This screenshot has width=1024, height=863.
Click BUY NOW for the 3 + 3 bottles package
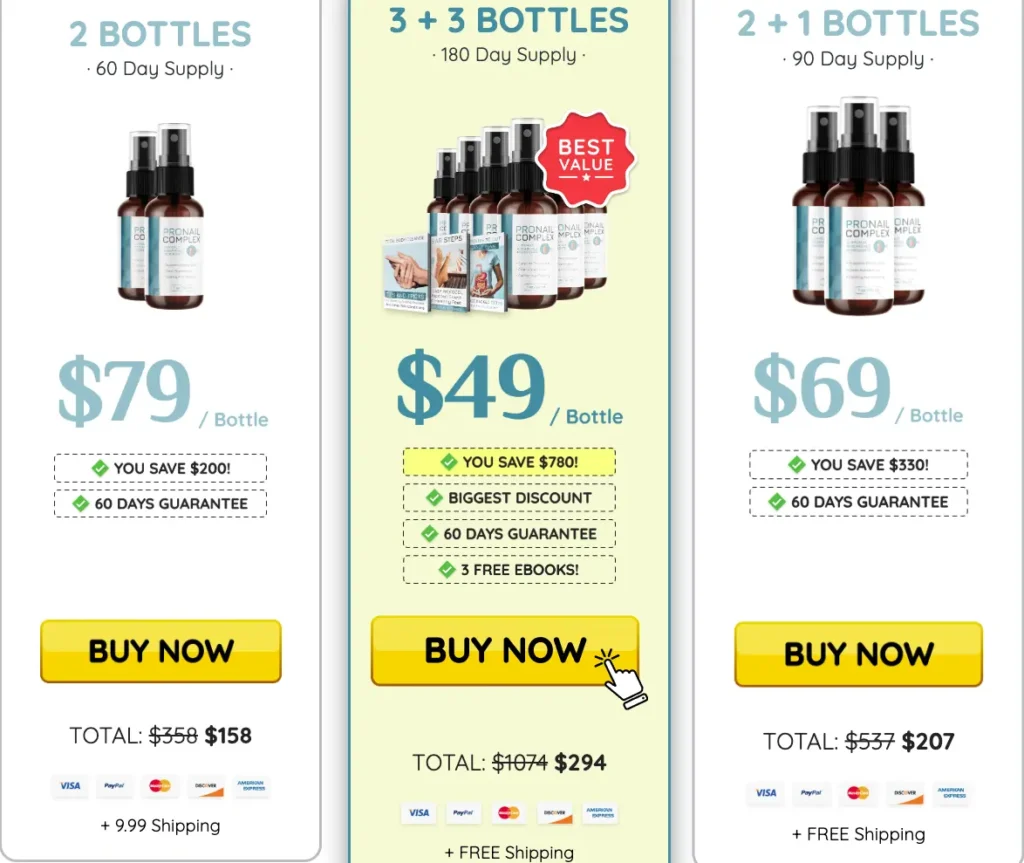505,651
